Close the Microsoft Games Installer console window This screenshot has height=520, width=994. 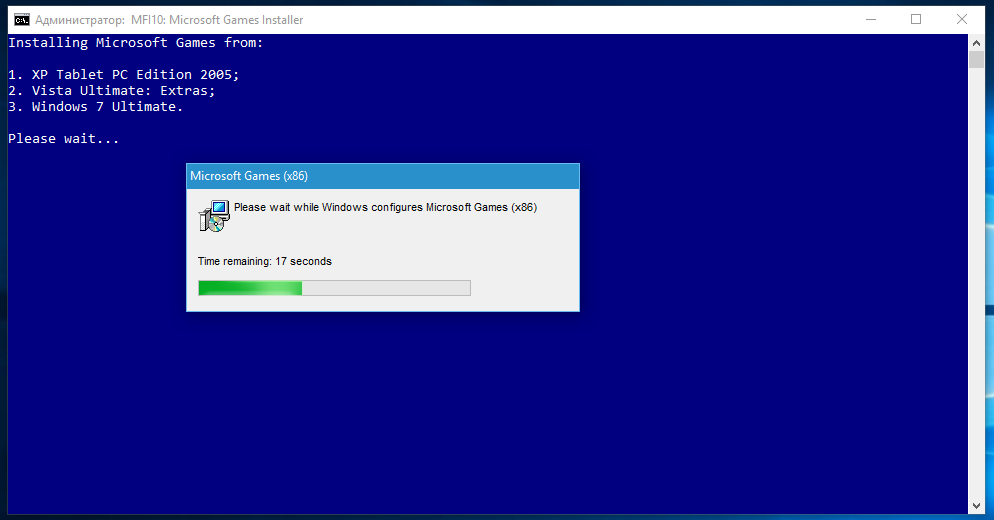[x=962, y=20]
